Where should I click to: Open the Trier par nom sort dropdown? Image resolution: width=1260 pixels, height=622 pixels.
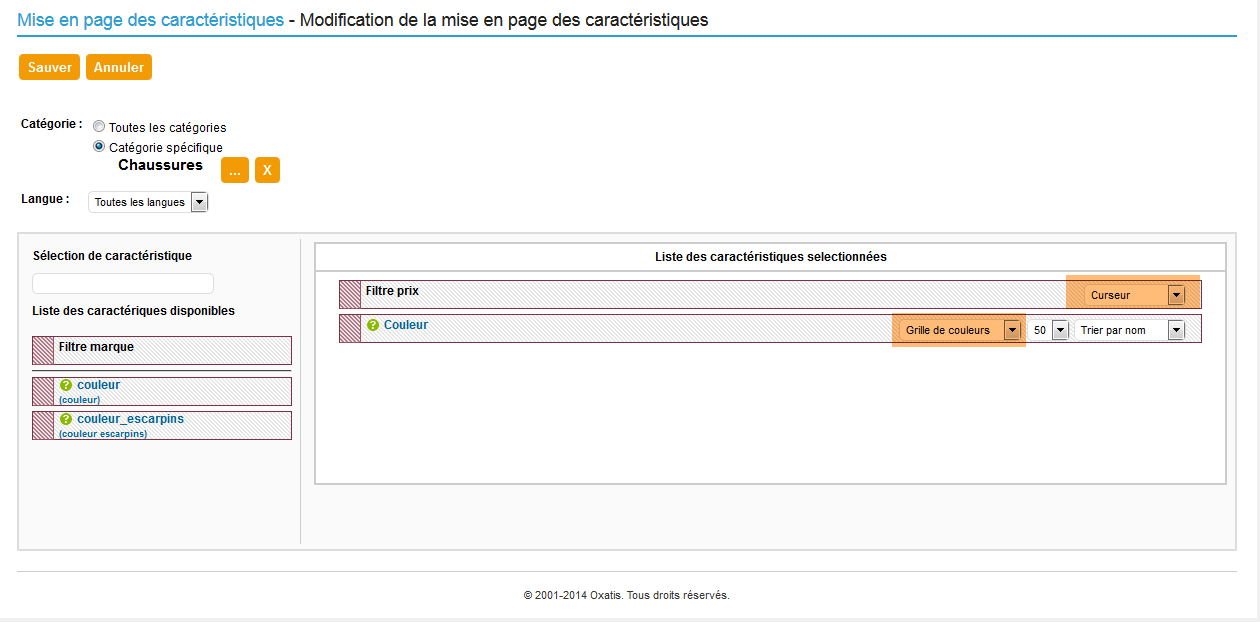click(1129, 330)
